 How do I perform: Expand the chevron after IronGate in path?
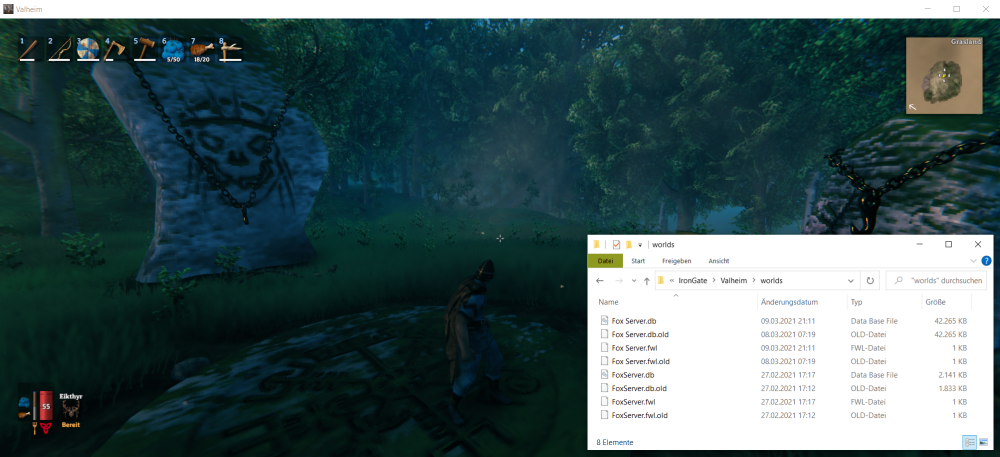click(713, 280)
